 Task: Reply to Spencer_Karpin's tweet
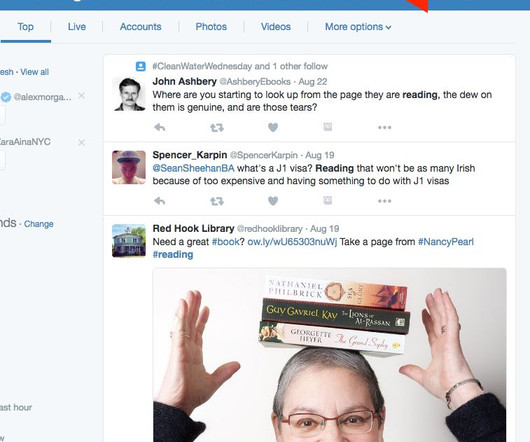click(x=160, y=201)
